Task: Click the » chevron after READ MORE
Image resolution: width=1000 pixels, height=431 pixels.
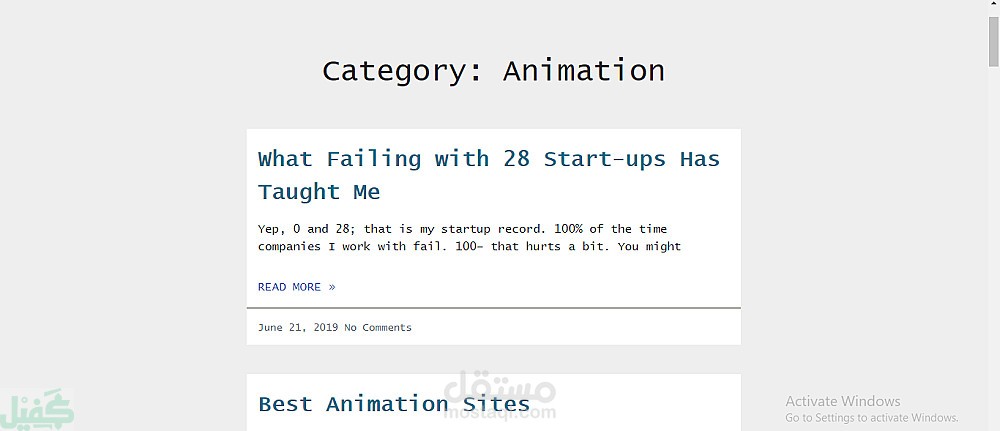Action: pyautogui.click(x=332, y=287)
